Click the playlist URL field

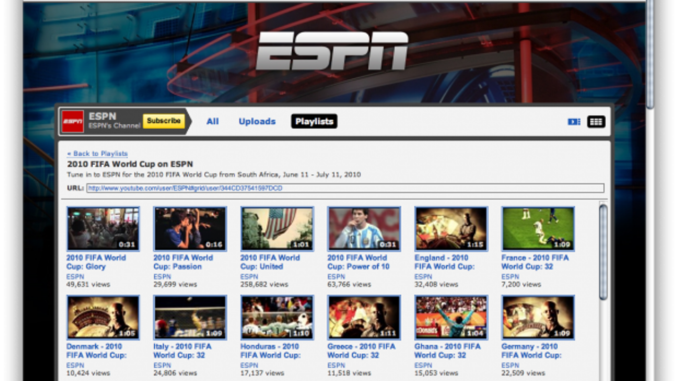click(345, 188)
